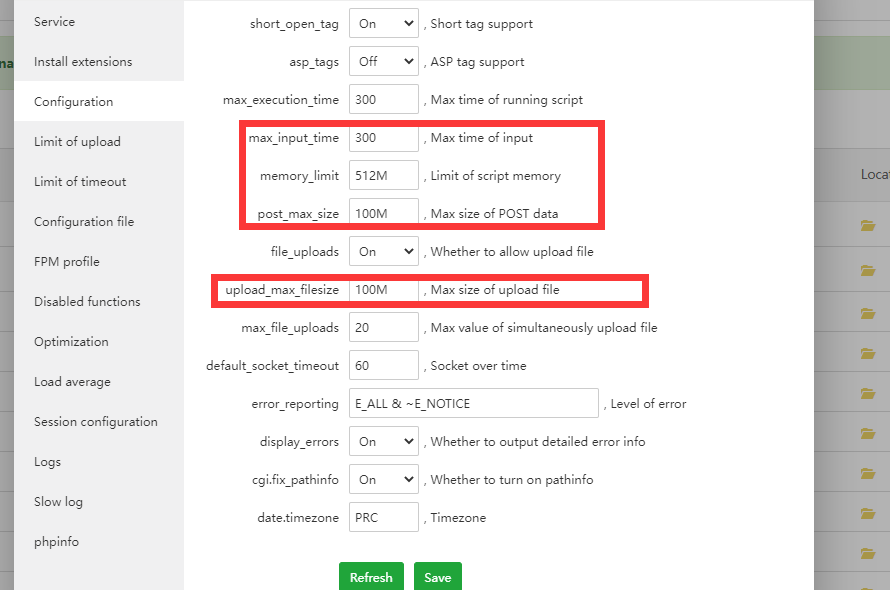Open the file_uploads dropdown
Image resolution: width=890 pixels, height=590 pixels.
point(383,252)
